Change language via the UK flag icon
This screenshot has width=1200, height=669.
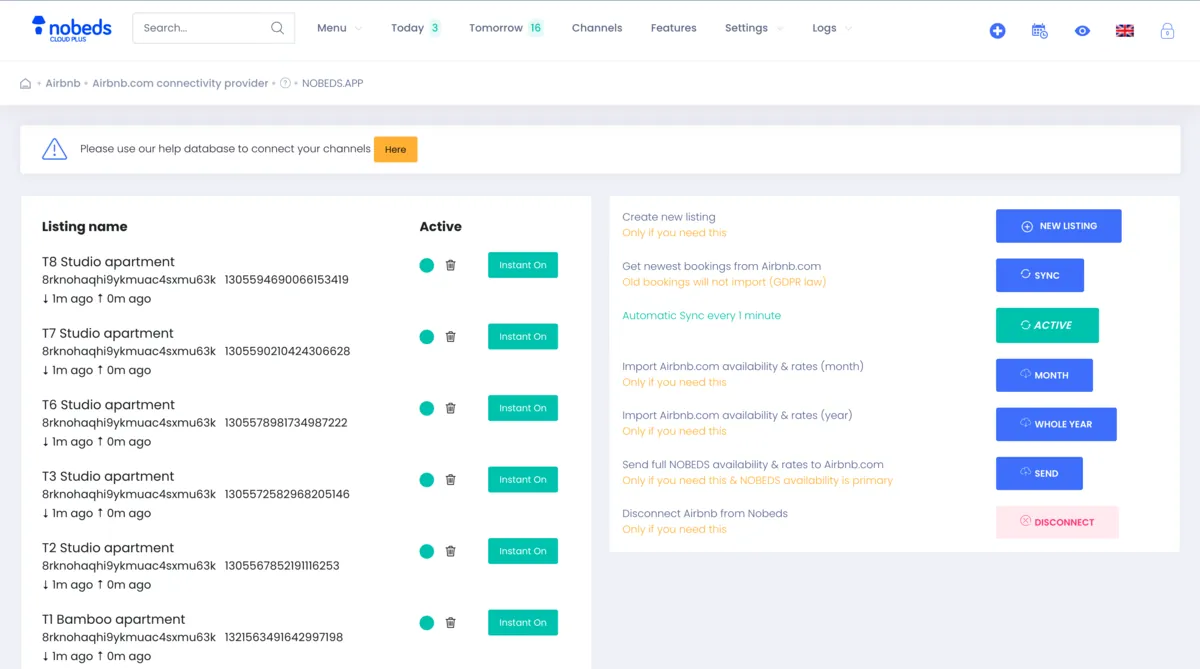tap(1124, 30)
